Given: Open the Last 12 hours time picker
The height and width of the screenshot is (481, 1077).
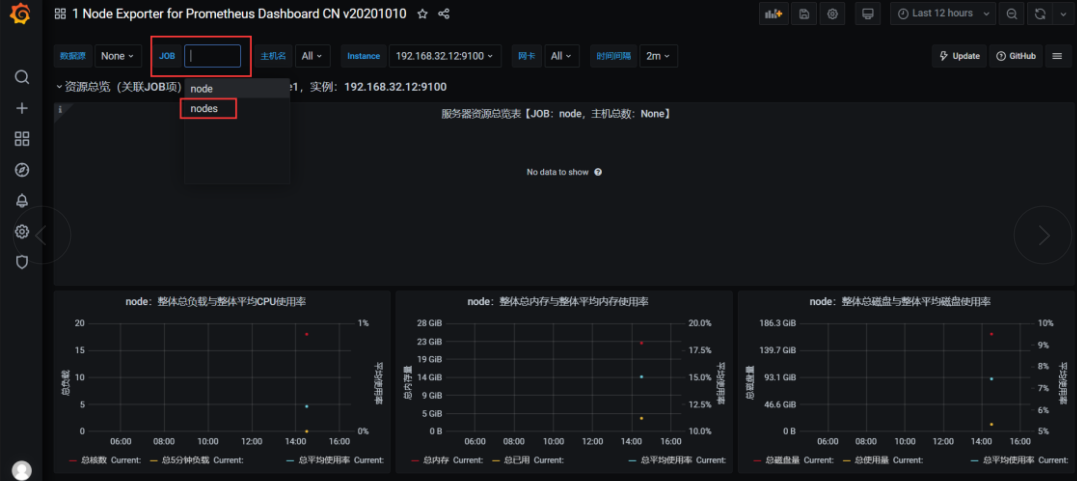Looking at the screenshot, I should (x=942, y=14).
